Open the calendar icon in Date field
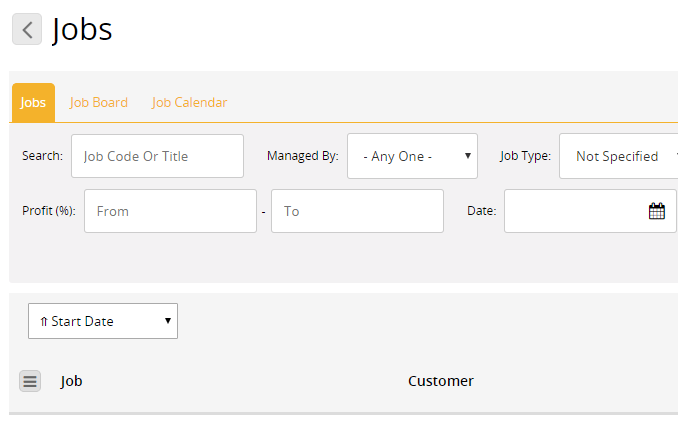 656,211
